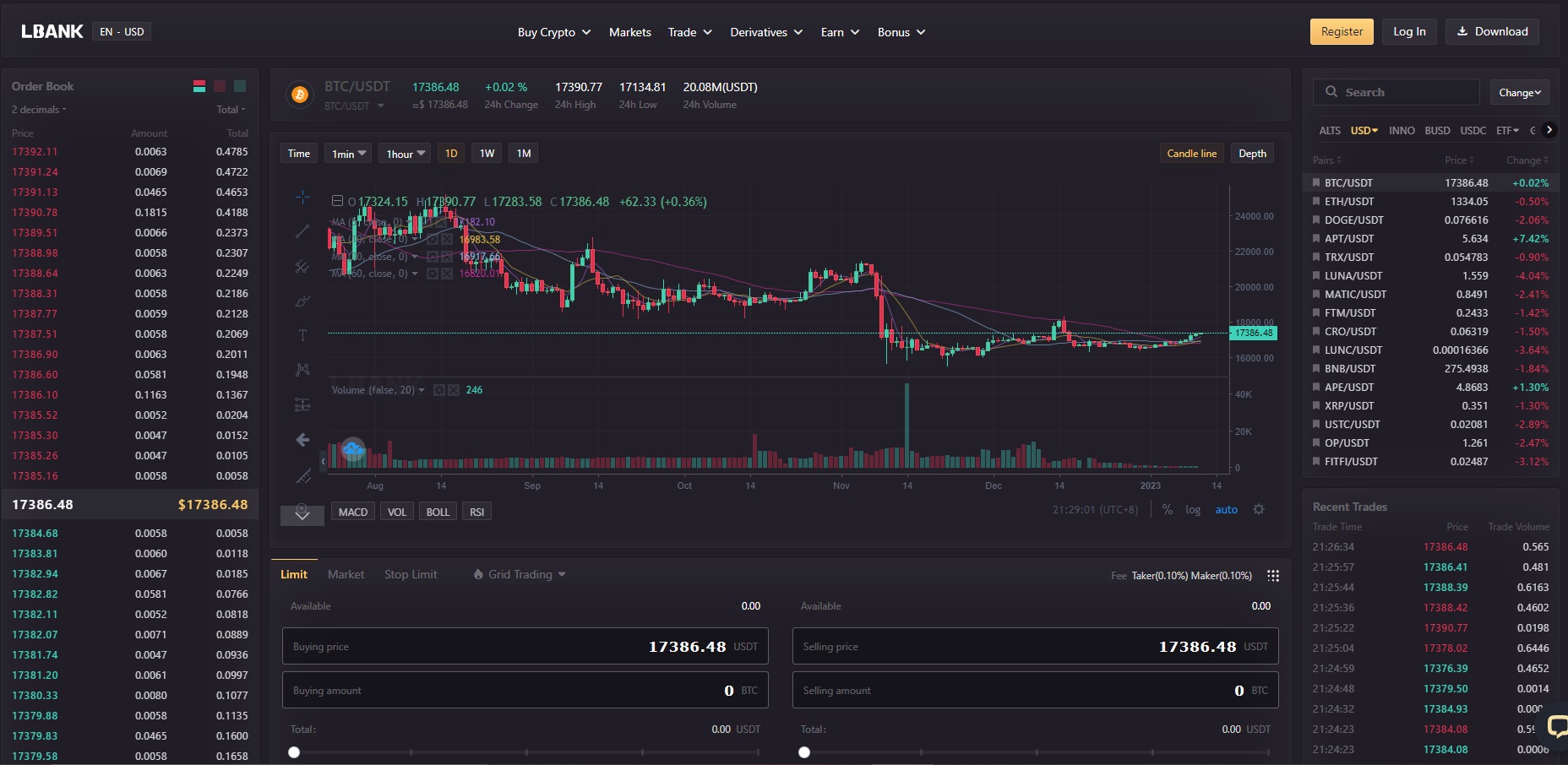Image resolution: width=1568 pixels, height=765 pixels.
Task: Select the ruler measure tool
Action: (302, 476)
